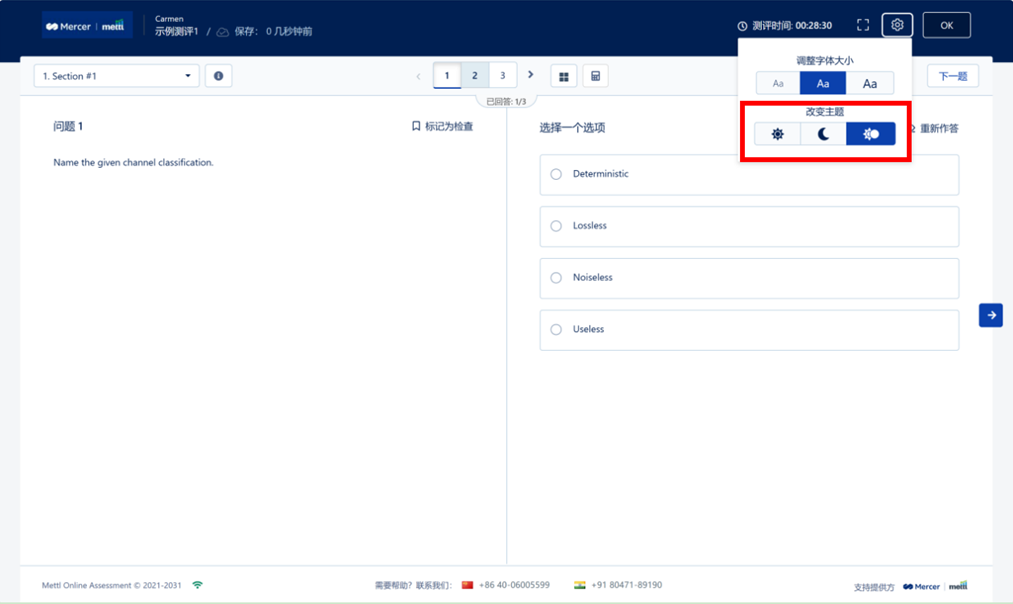This screenshot has height=604, width=1013.
Task: Select the Deterministic option
Action: [556, 174]
